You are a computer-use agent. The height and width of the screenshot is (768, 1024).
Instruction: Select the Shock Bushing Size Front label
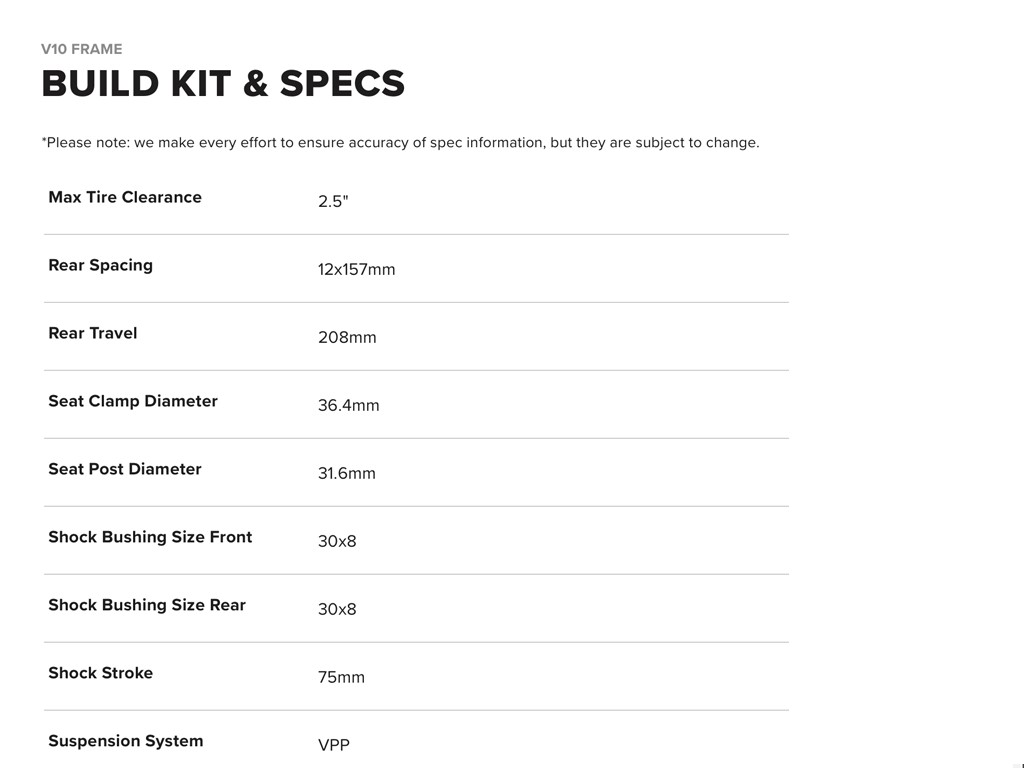(x=150, y=537)
